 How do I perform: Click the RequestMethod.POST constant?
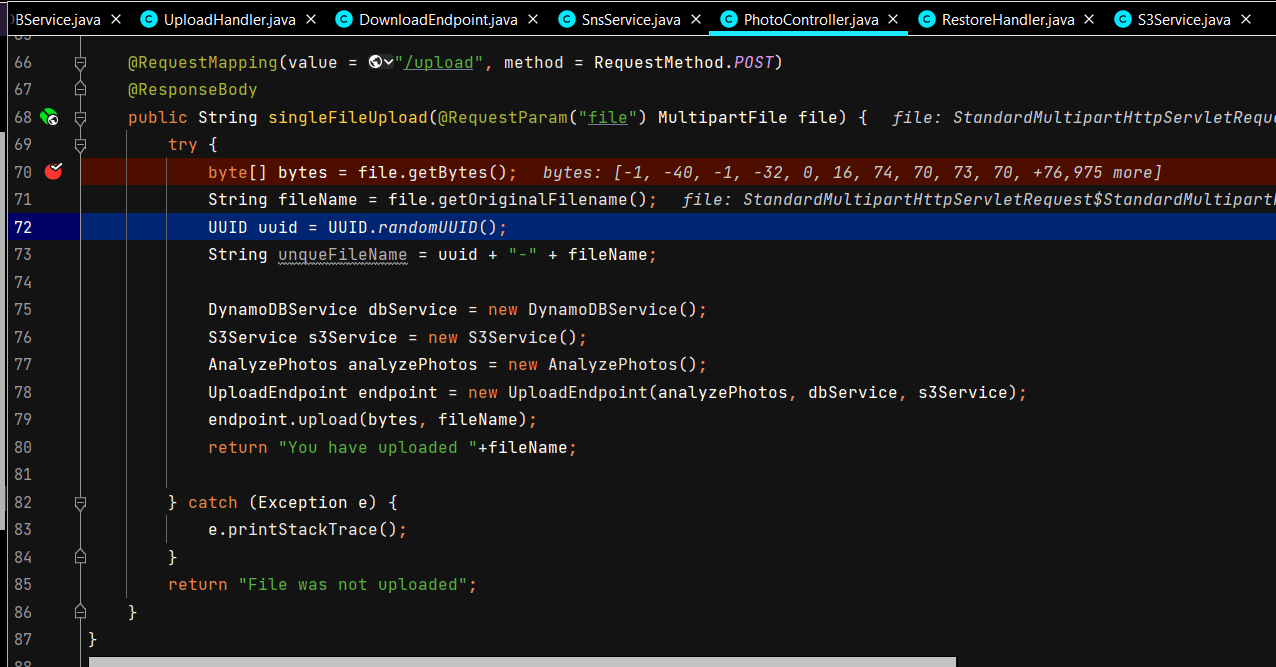coord(683,62)
